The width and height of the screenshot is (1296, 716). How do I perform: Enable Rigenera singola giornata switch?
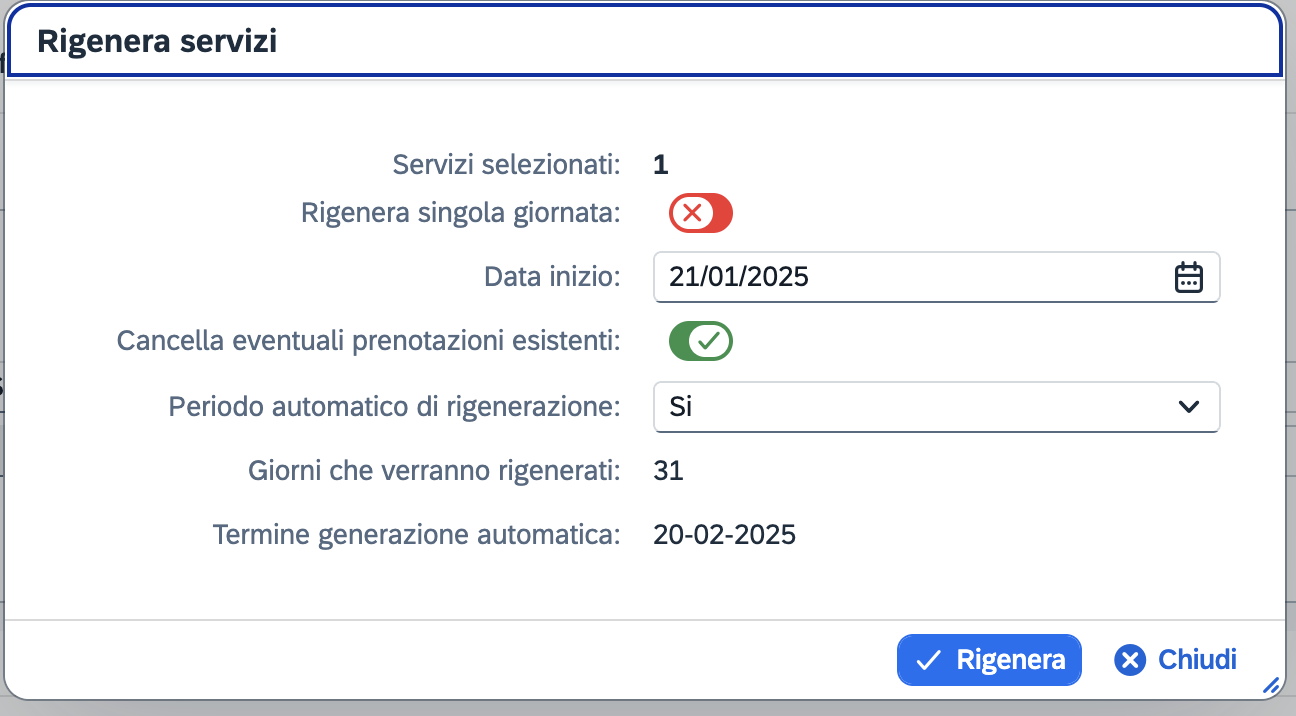(x=701, y=213)
